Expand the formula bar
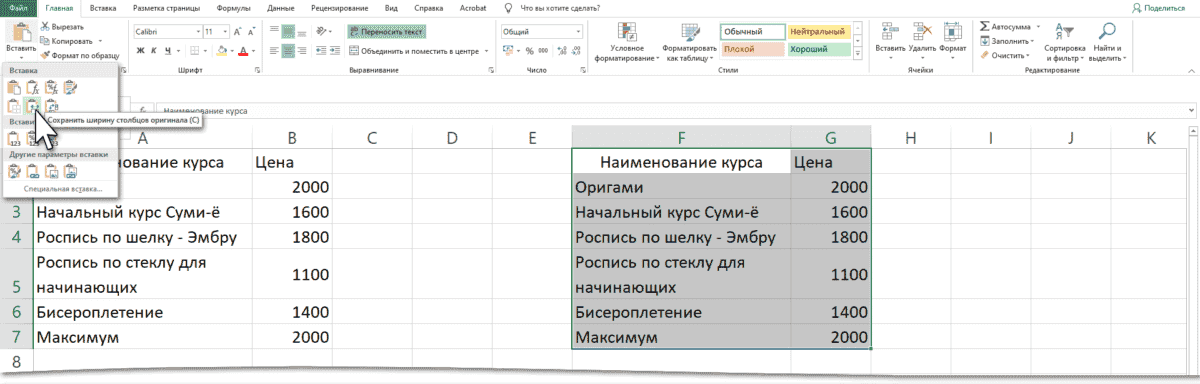The height and width of the screenshot is (384, 1200). pyautogui.click(x=1192, y=111)
